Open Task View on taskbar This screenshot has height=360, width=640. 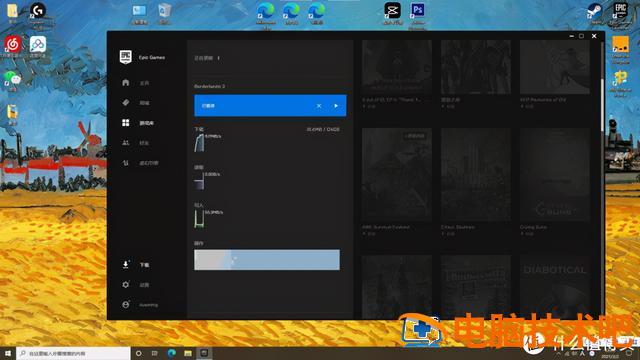click(x=154, y=353)
